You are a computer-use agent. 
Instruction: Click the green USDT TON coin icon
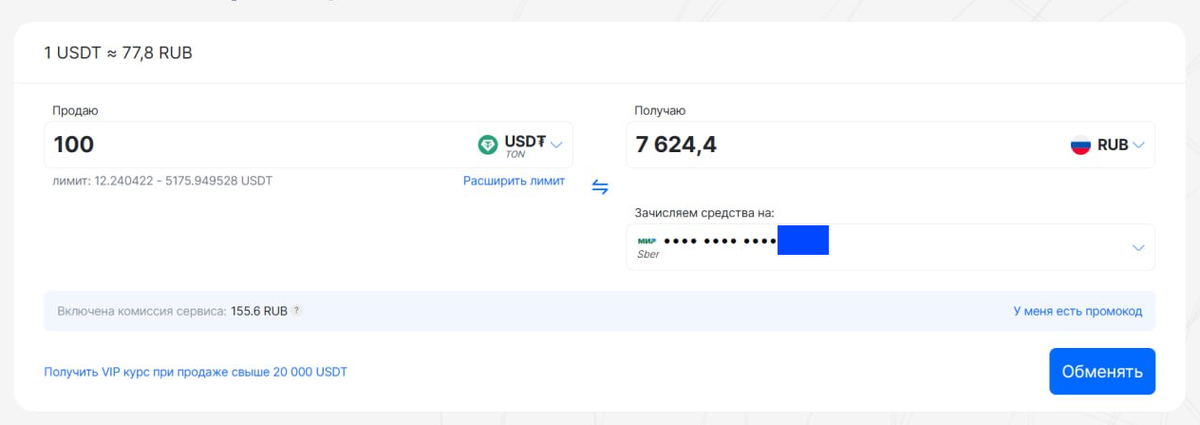pos(487,145)
